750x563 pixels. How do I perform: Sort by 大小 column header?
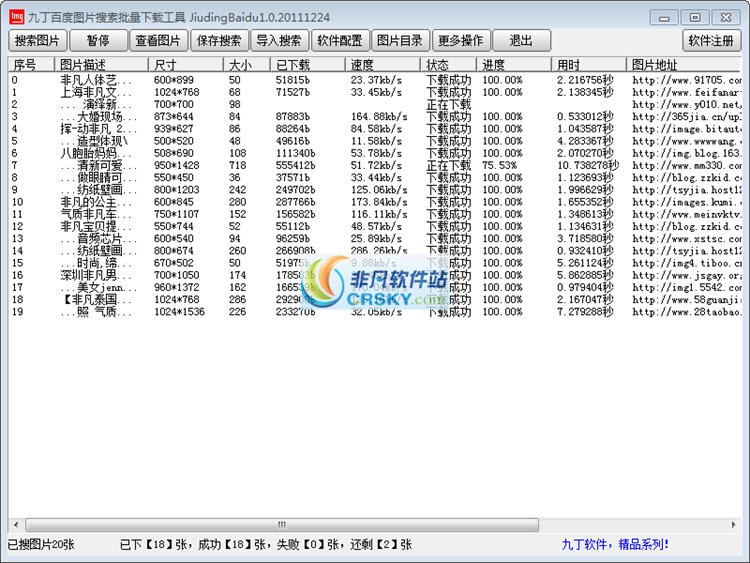coord(247,64)
